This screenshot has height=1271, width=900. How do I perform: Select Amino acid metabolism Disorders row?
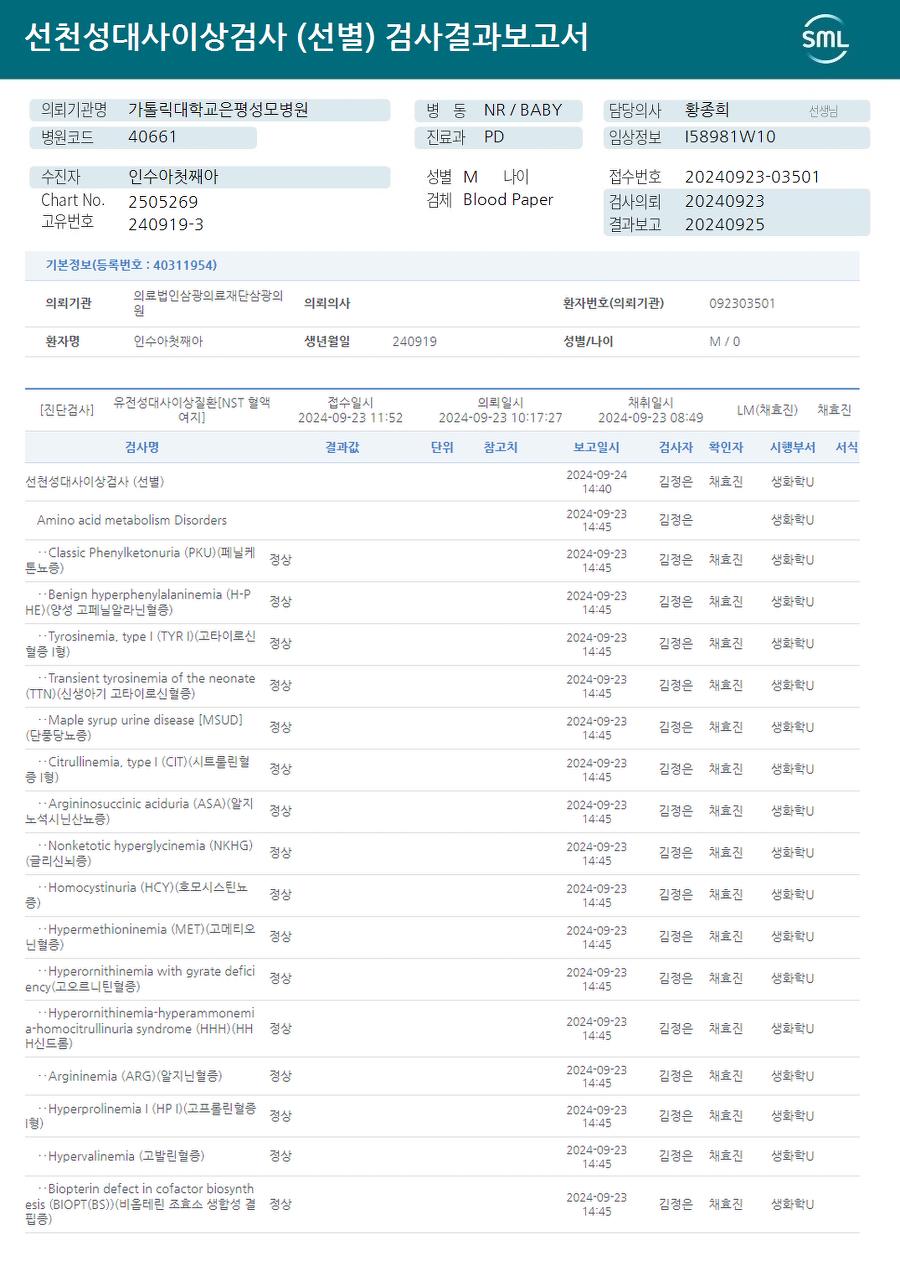(x=442, y=520)
